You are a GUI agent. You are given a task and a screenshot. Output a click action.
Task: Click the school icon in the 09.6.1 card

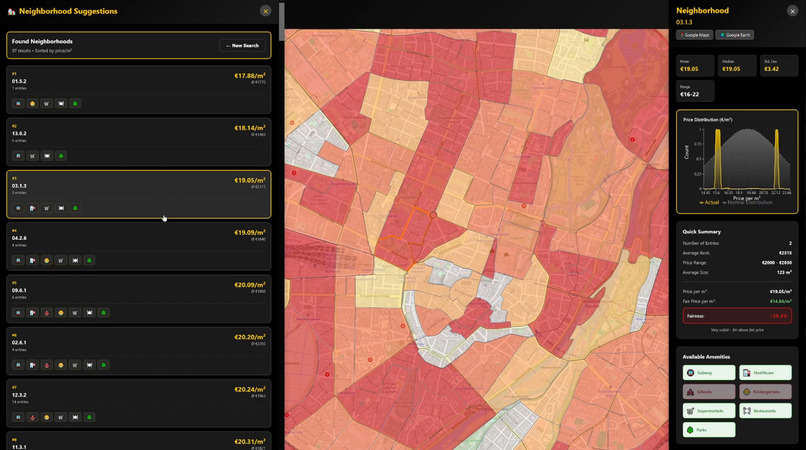point(47,313)
